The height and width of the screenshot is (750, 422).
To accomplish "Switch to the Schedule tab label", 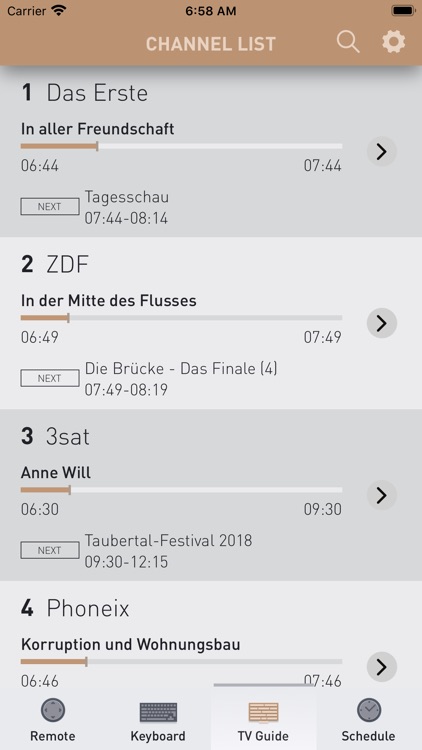I will point(368,736).
